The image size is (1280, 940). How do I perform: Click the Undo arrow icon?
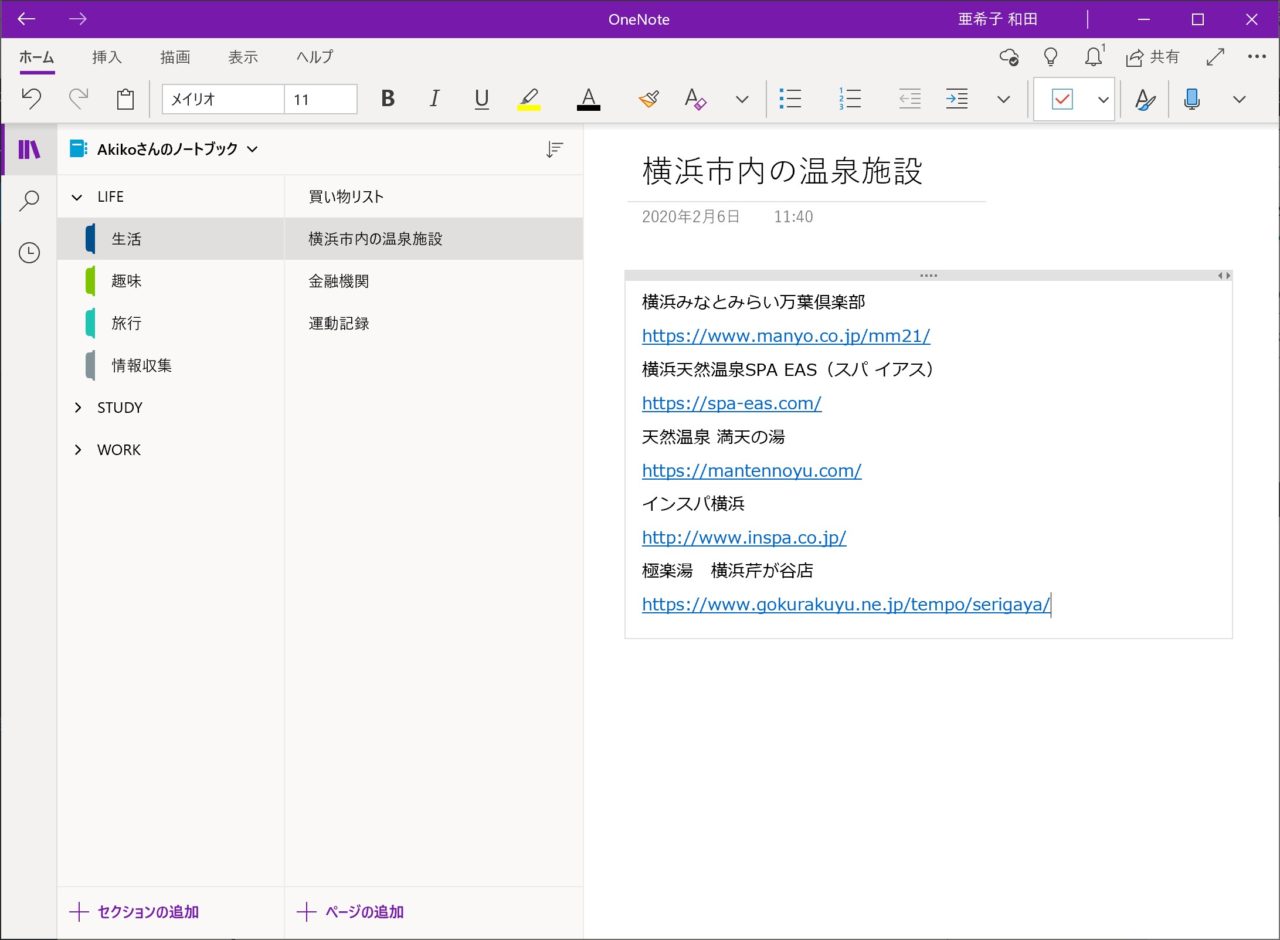[x=31, y=99]
